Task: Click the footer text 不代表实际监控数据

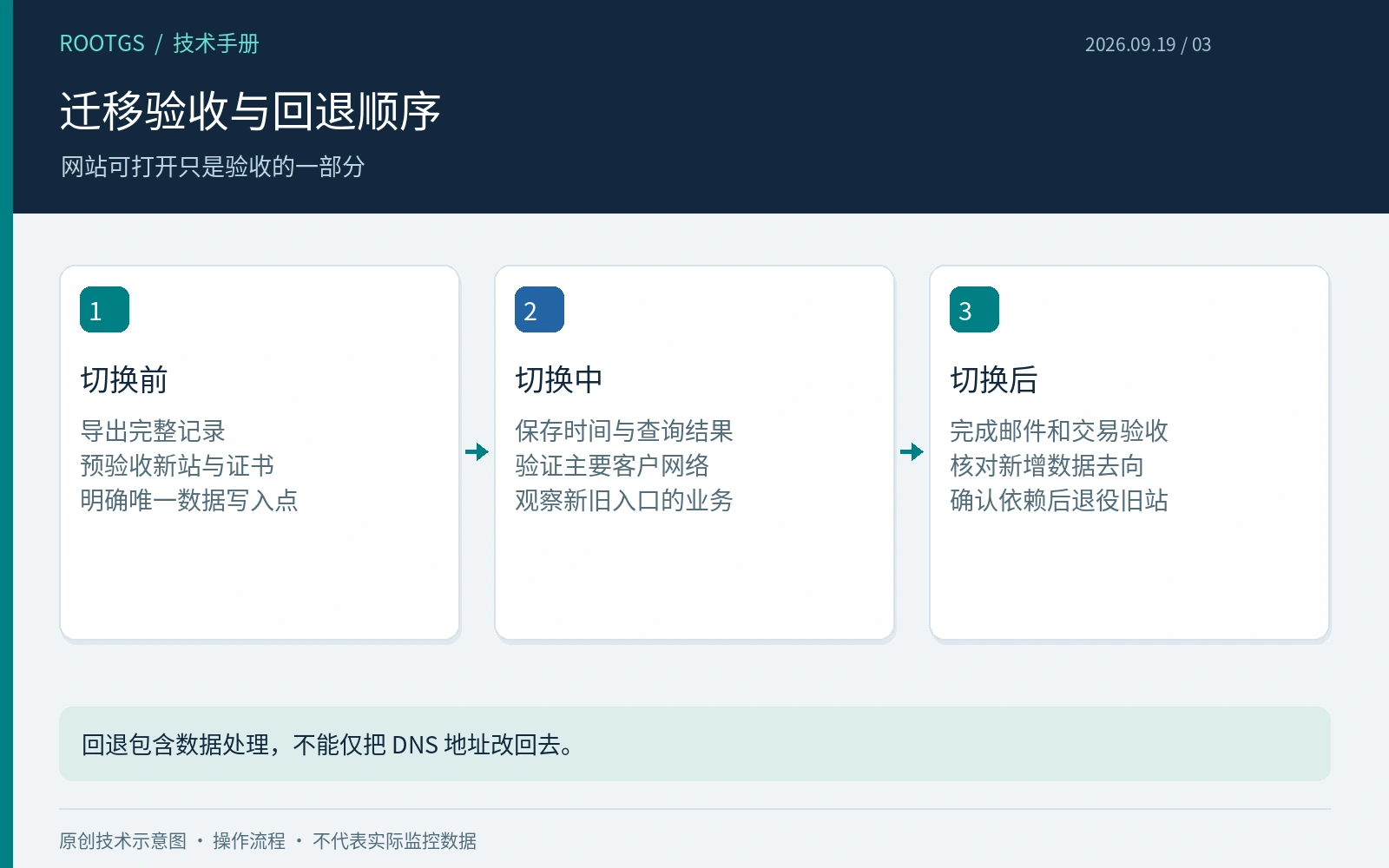Action: (x=395, y=841)
